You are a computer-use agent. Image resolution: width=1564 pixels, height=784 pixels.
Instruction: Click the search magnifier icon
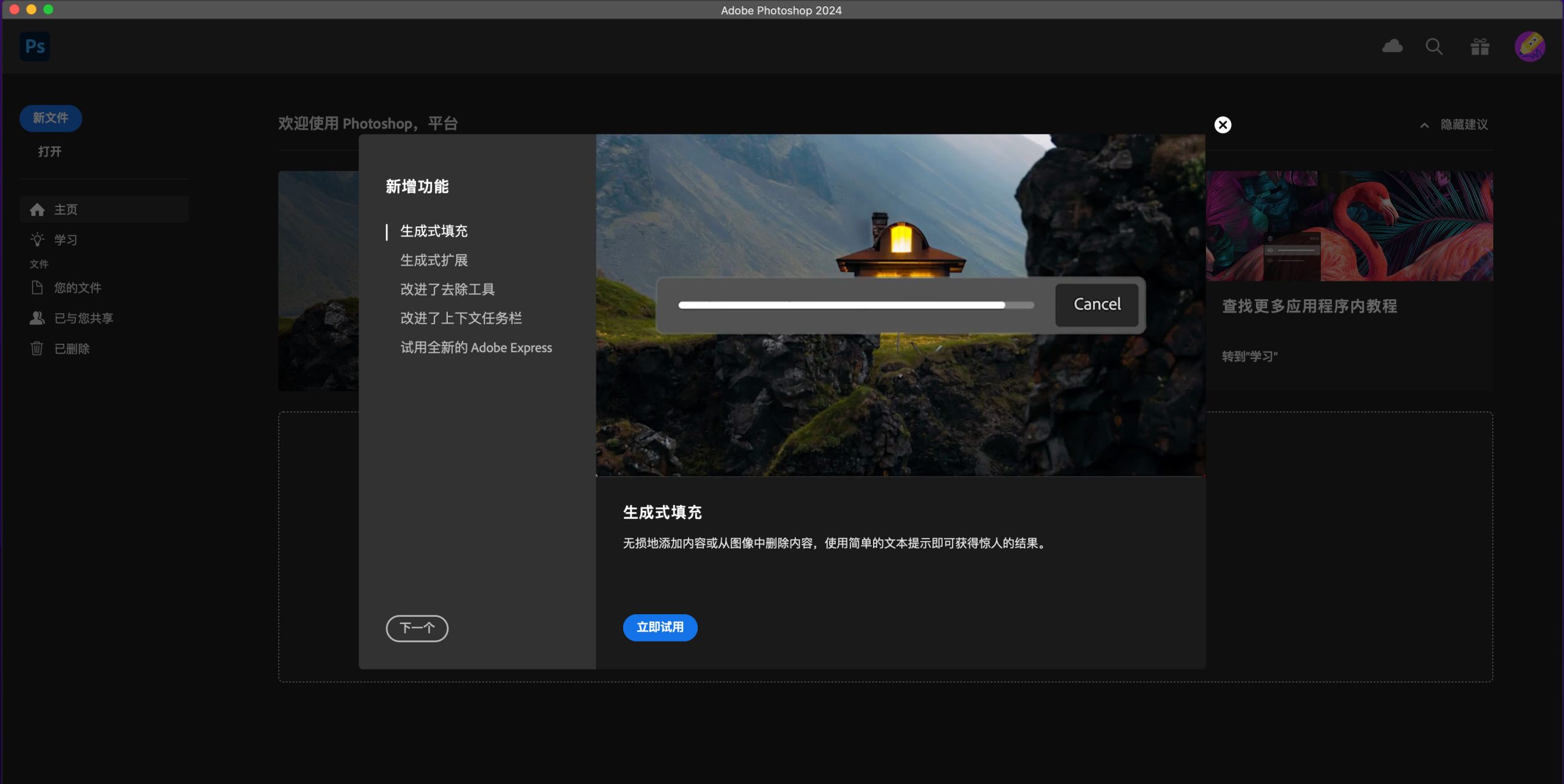(1434, 46)
